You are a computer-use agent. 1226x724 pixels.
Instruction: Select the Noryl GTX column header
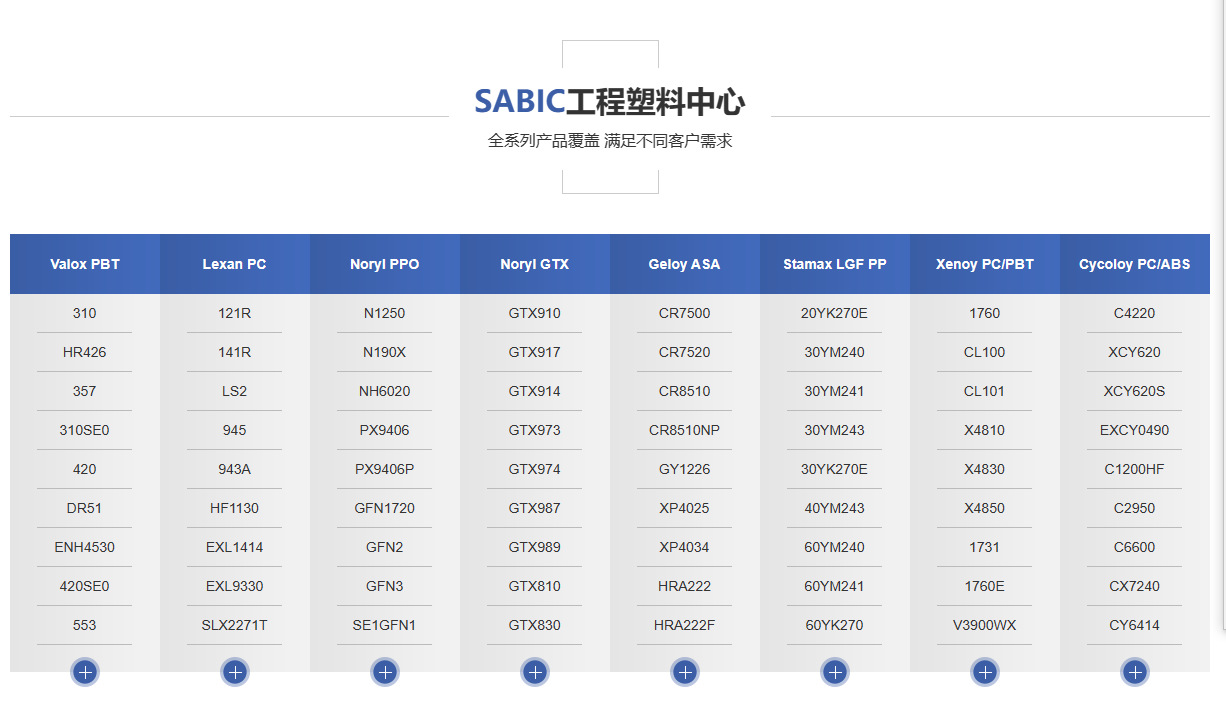535,264
